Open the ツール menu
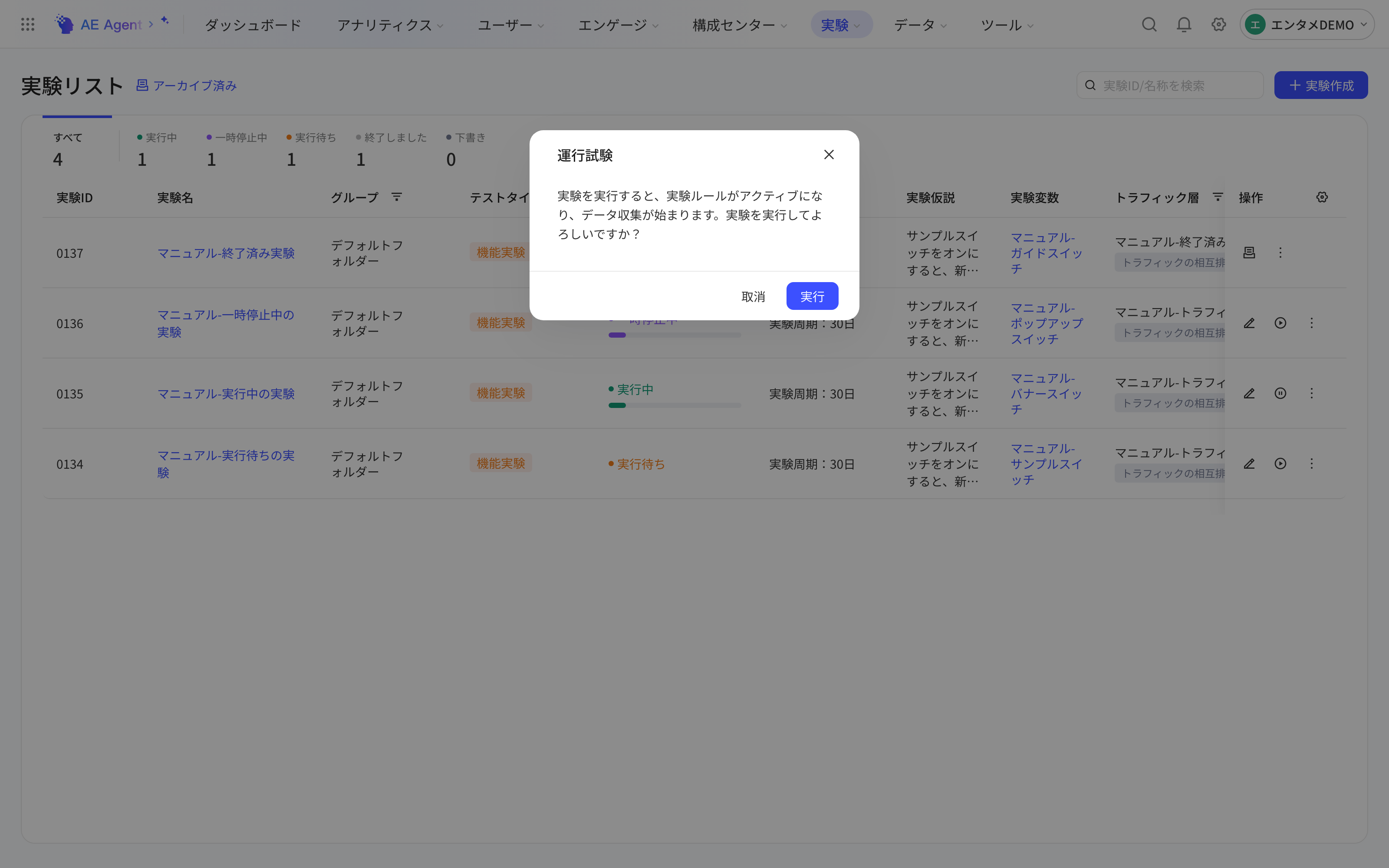 pyautogui.click(x=1007, y=25)
